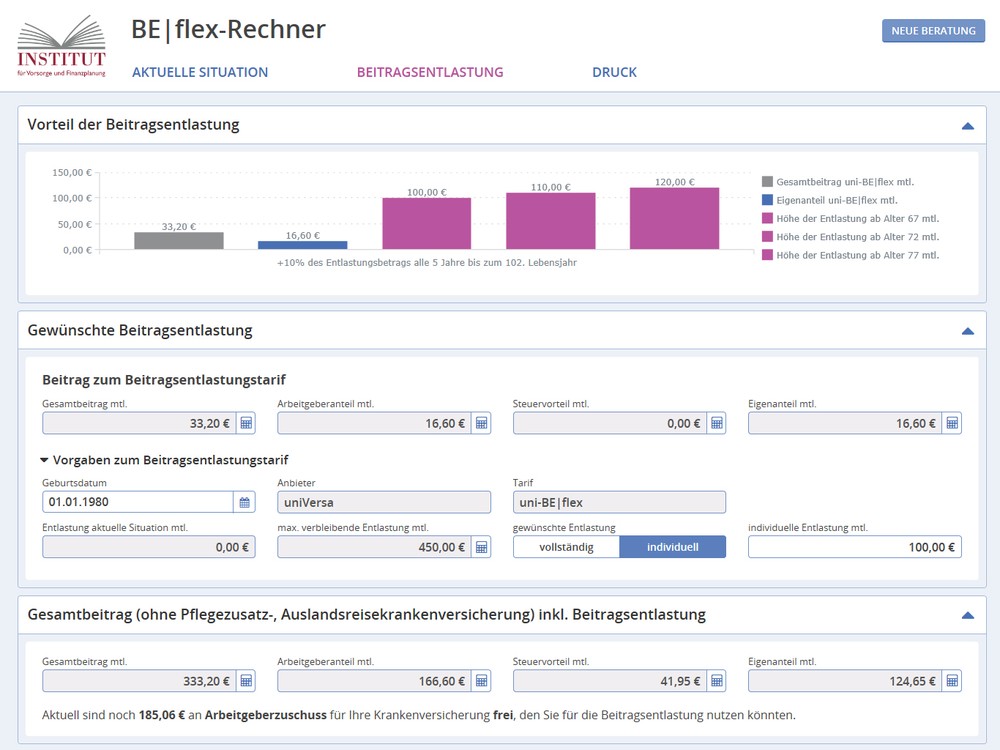This screenshot has width=1000, height=750.
Task: Switch to the Aktuelle Situation tab
Action: pyautogui.click(x=199, y=72)
